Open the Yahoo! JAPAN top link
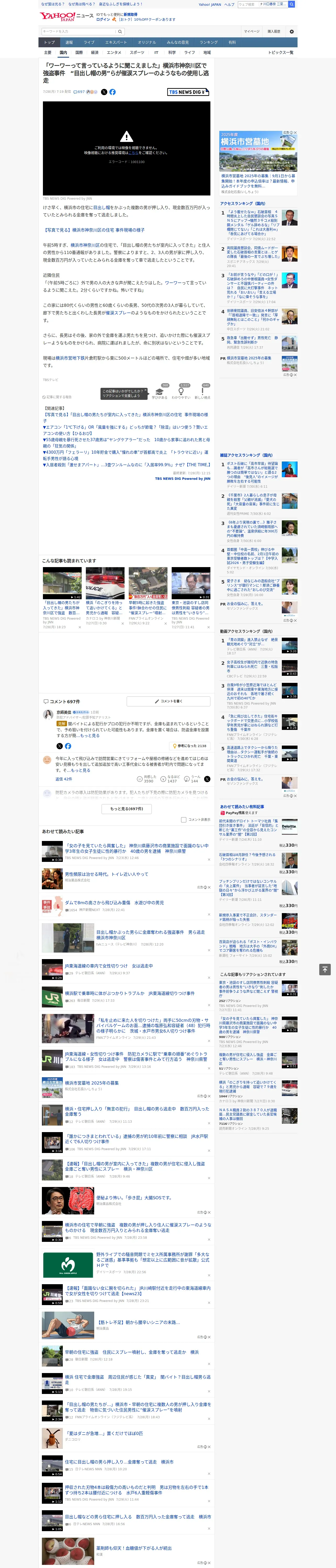Viewport: 336px width, 1568px height. pyautogui.click(x=210, y=4)
